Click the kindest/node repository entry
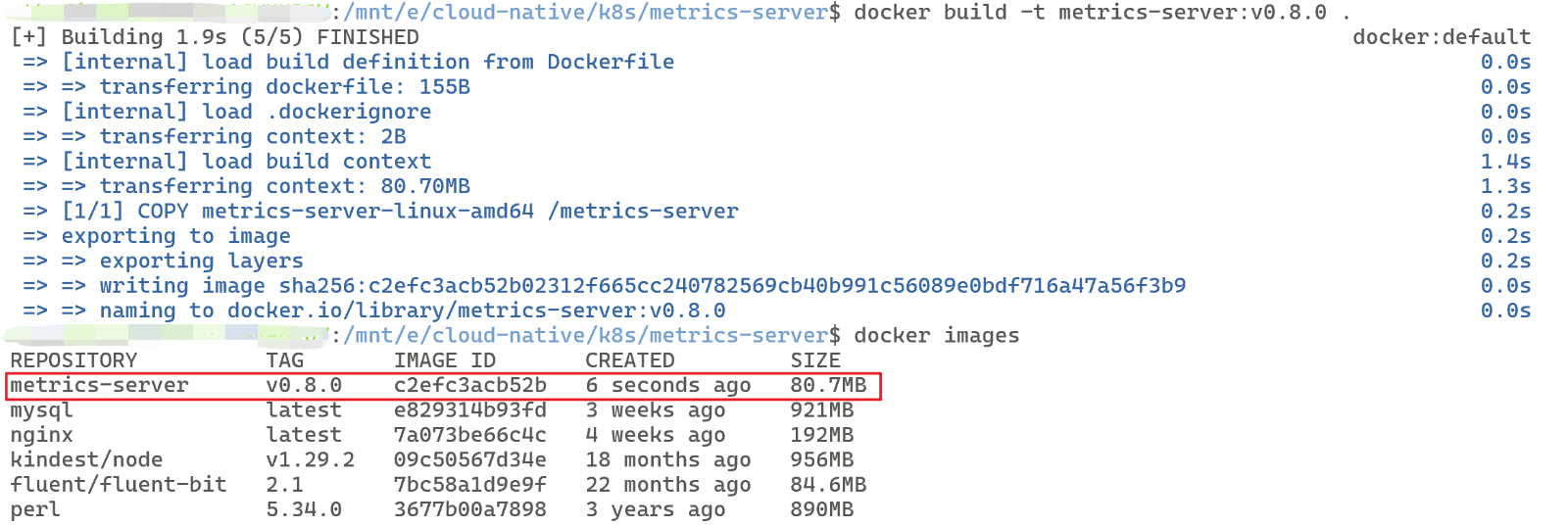 pyautogui.click(x=86, y=460)
